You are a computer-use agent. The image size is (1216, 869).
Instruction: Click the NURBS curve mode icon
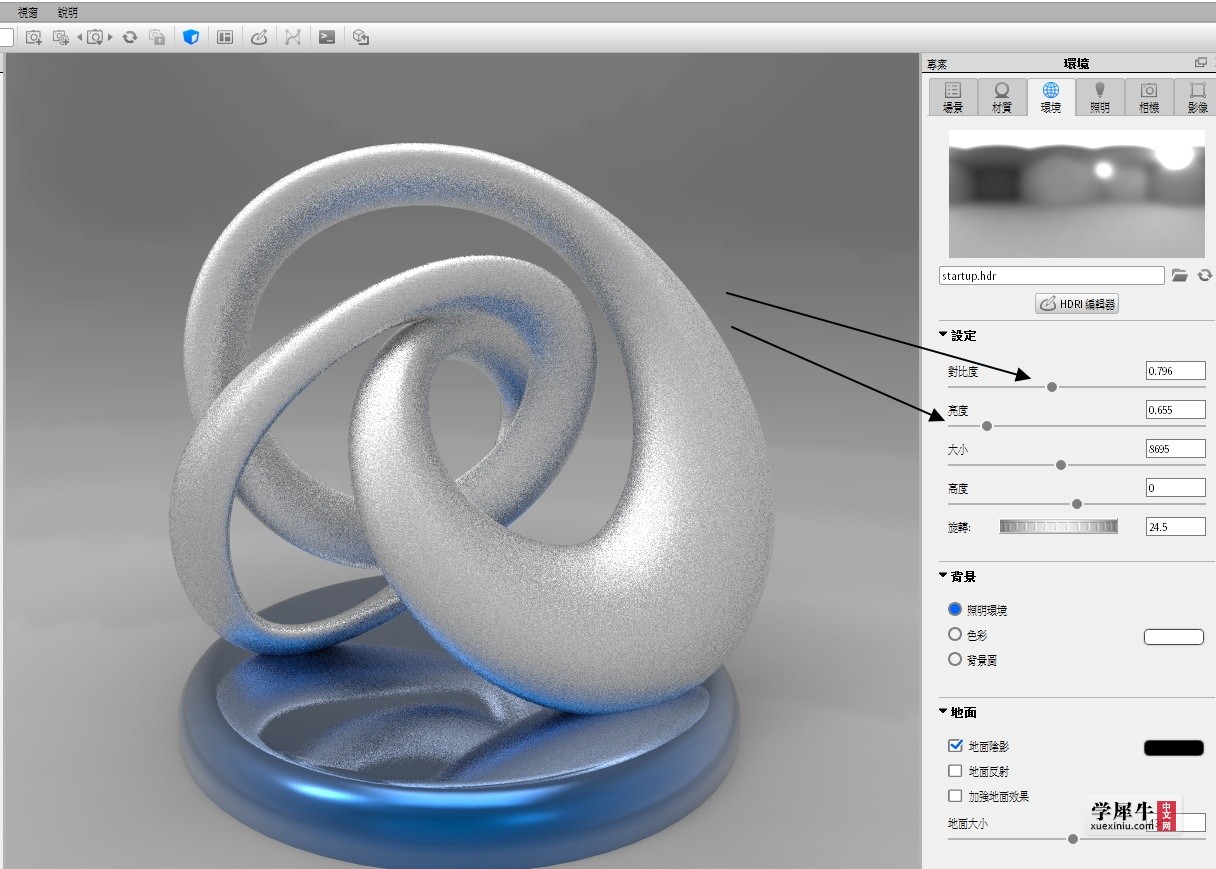click(x=292, y=37)
